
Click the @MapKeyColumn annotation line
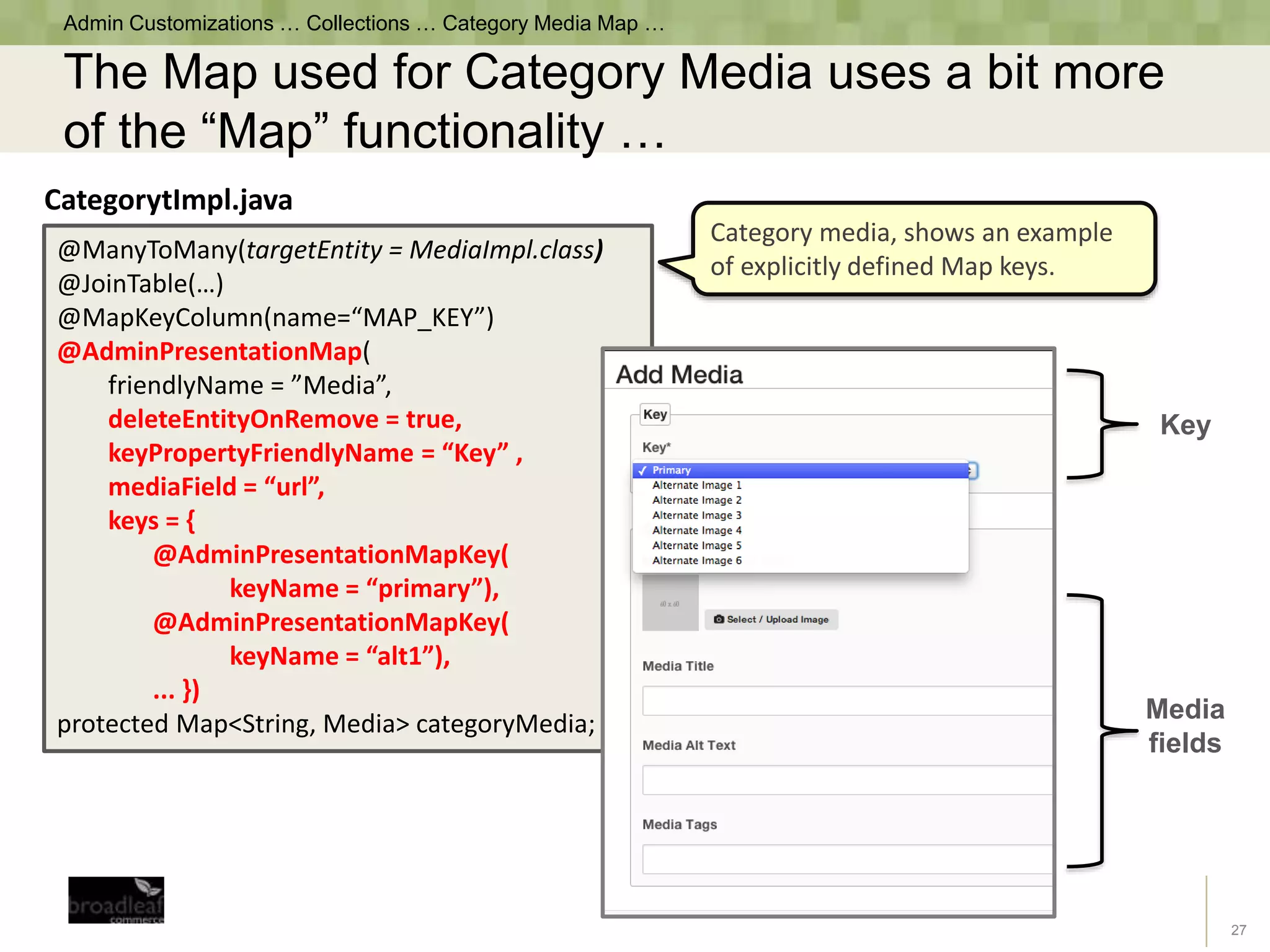[276, 318]
